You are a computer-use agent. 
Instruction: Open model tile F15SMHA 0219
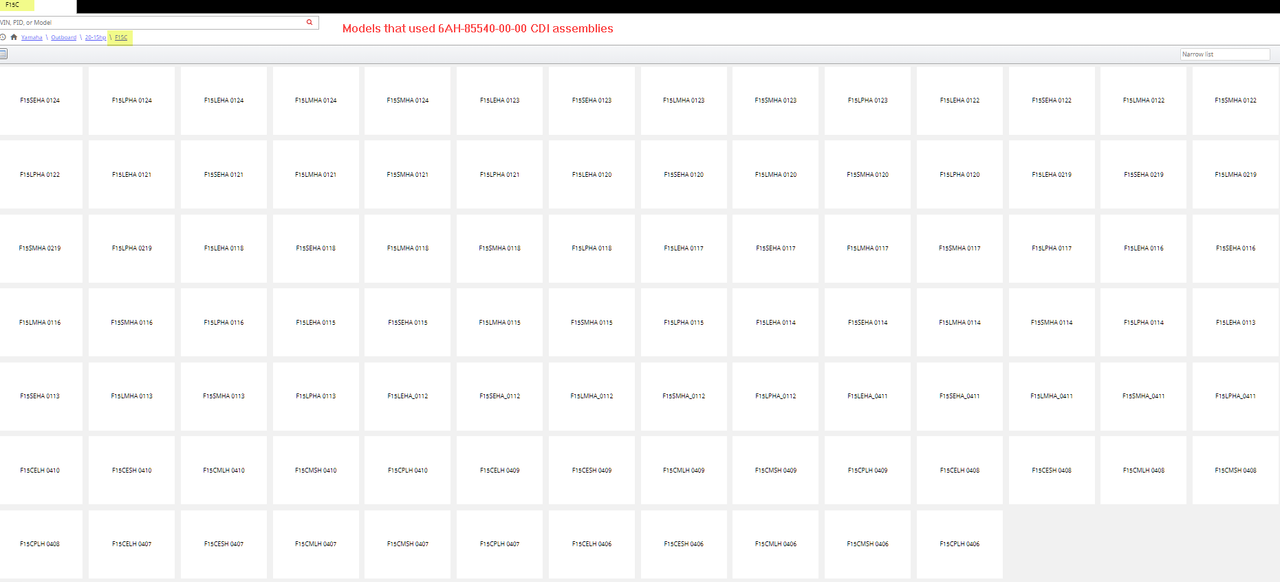point(40,248)
